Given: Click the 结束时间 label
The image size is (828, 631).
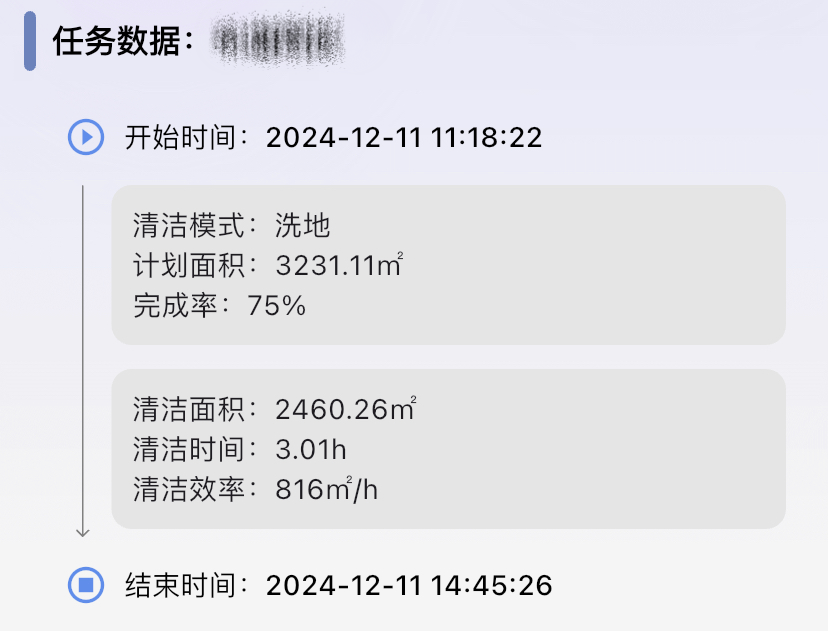Looking at the screenshot, I should (x=186, y=585).
